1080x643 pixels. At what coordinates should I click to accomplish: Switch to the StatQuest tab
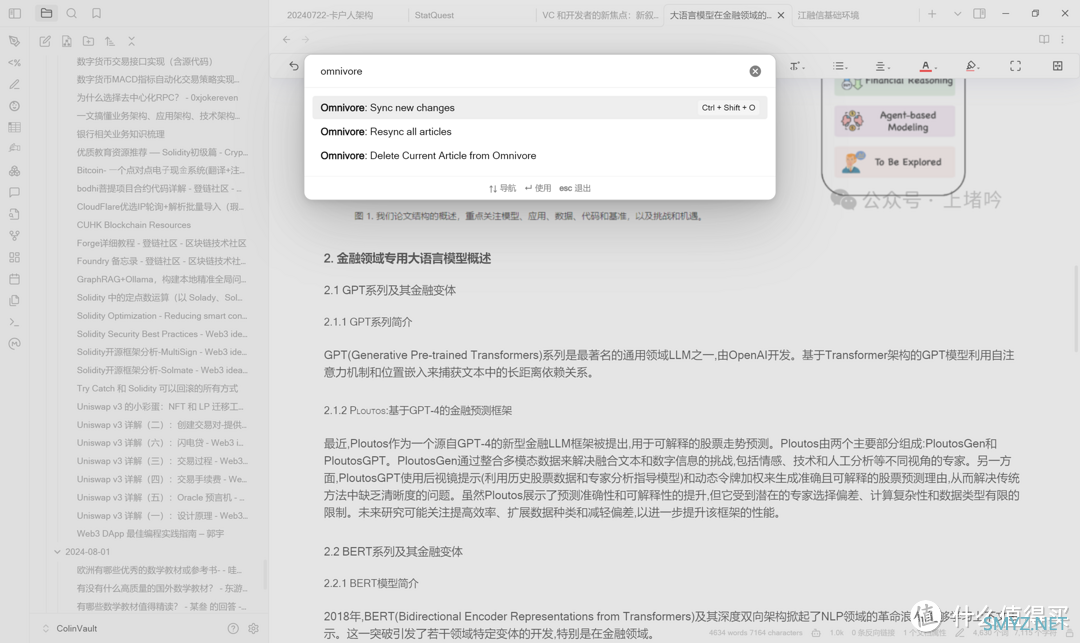[434, 15]
